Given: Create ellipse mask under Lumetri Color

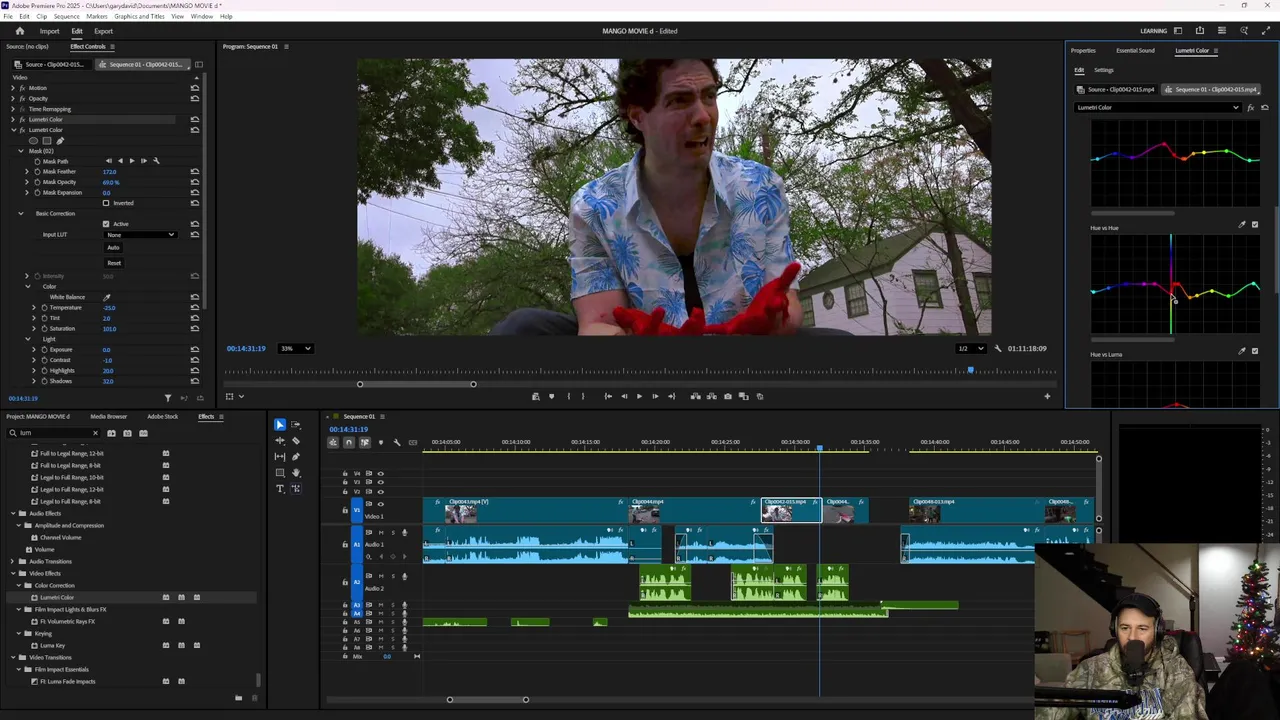Looking at the screenshot, I should point(33,141).
